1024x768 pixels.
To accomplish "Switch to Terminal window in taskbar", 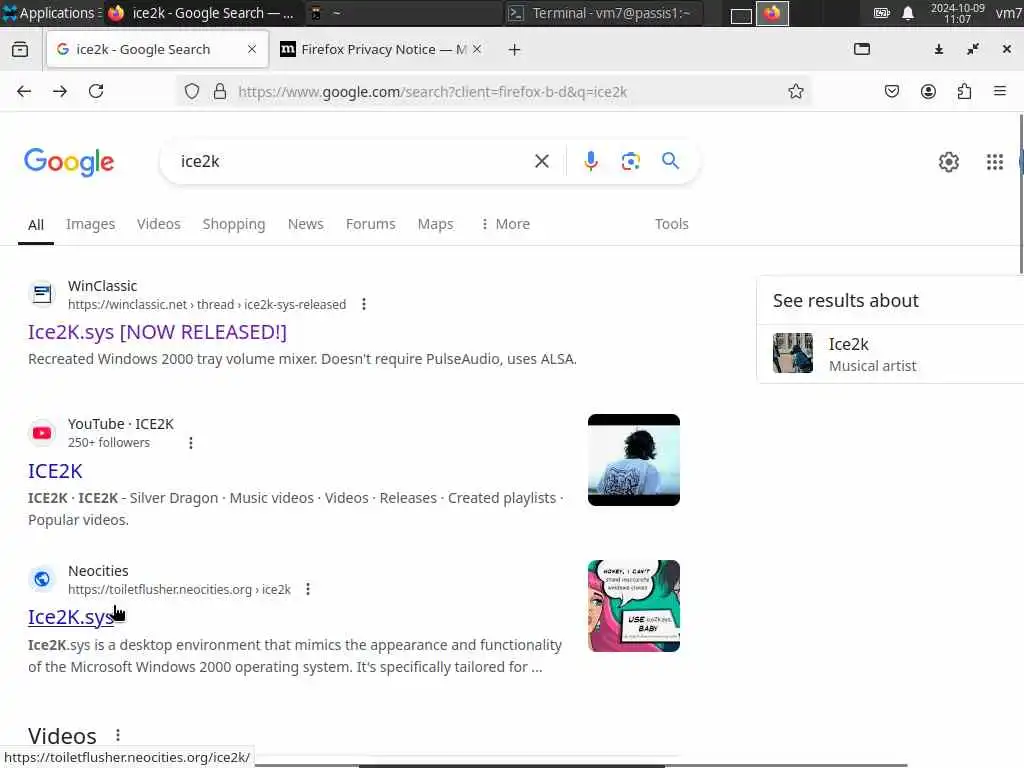I will pos(604,13).
